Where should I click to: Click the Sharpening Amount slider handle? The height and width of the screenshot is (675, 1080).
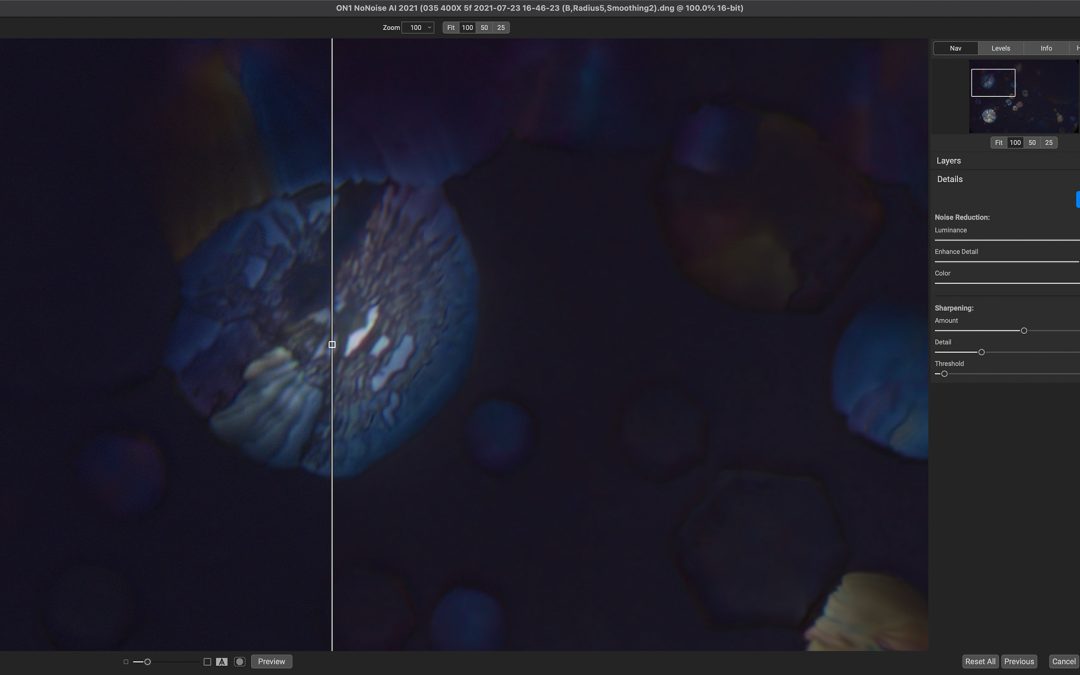(1024, 331)
